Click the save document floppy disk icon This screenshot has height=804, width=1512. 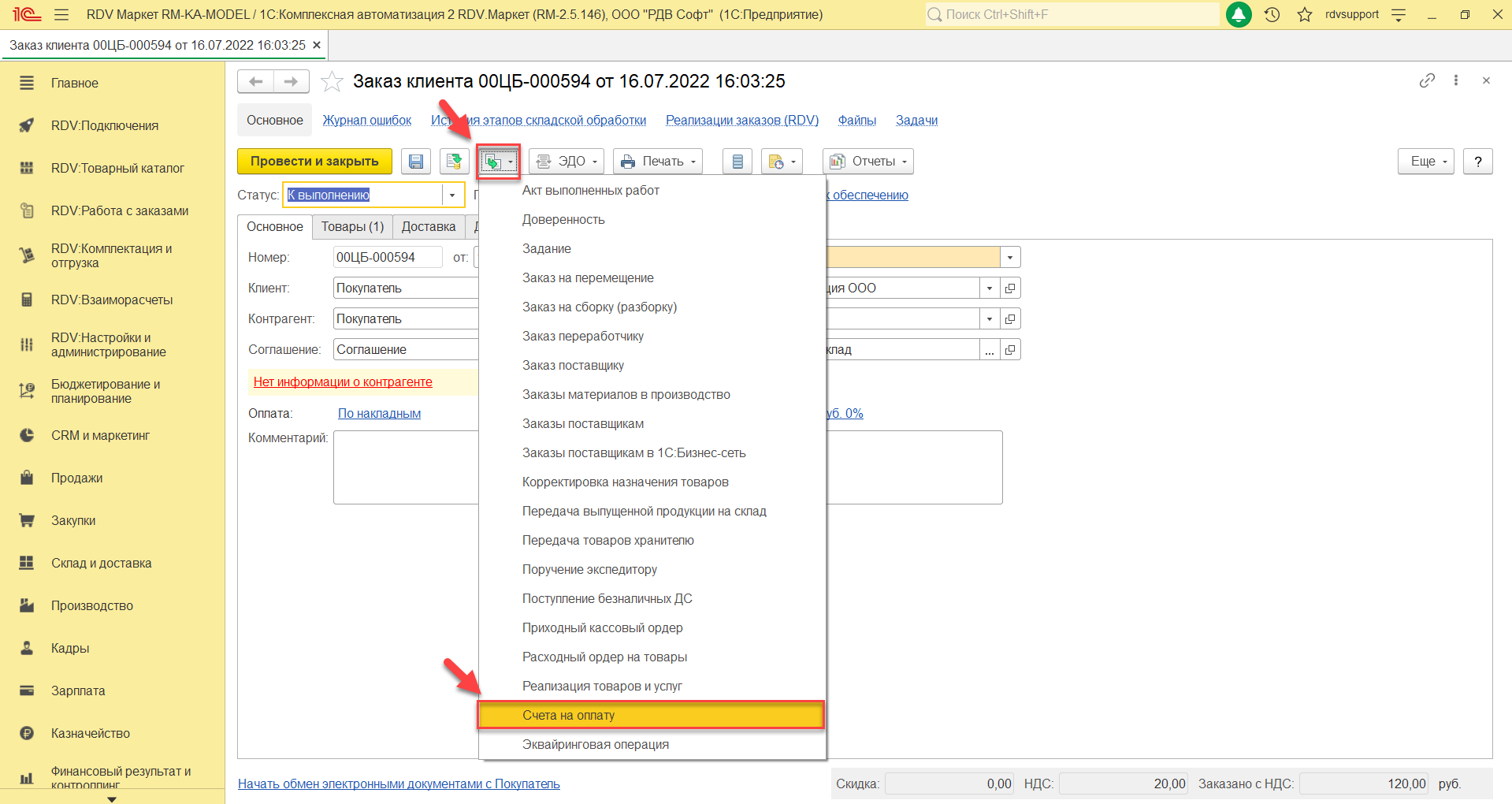[x=415, y=162]
